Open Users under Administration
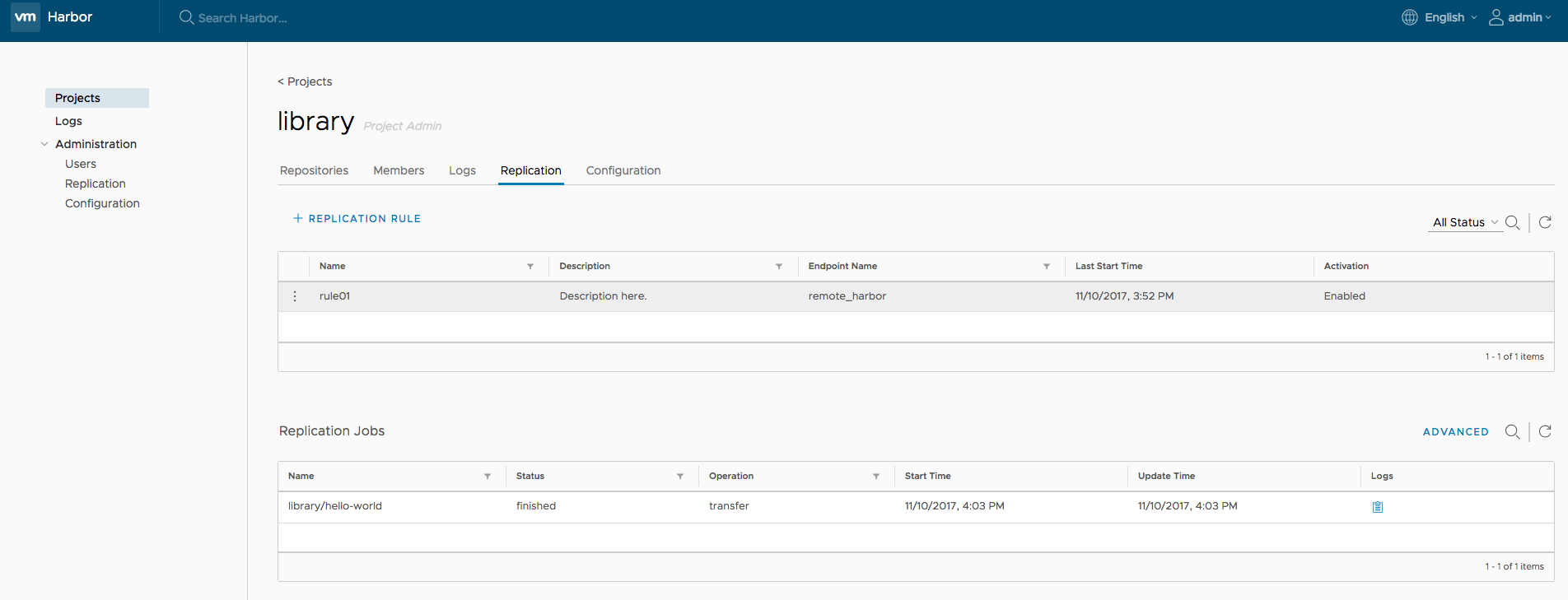The width and height of the screenshot is (1568, 600). pos(81,164)
